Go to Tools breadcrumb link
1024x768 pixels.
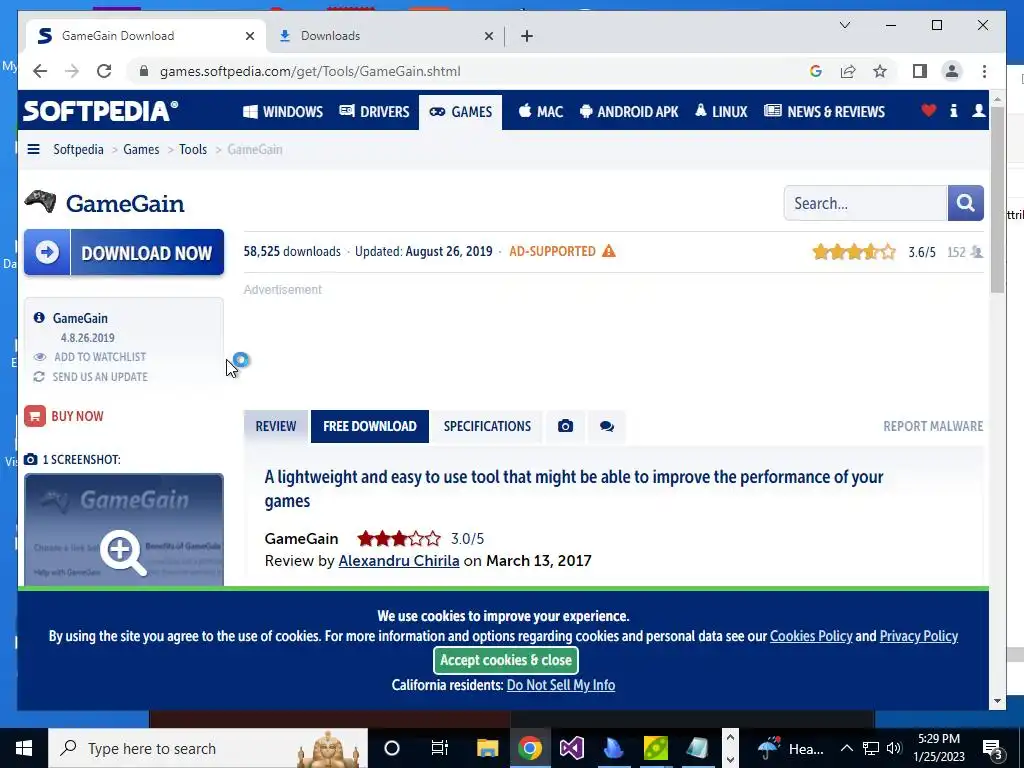(x=193, y=150)
